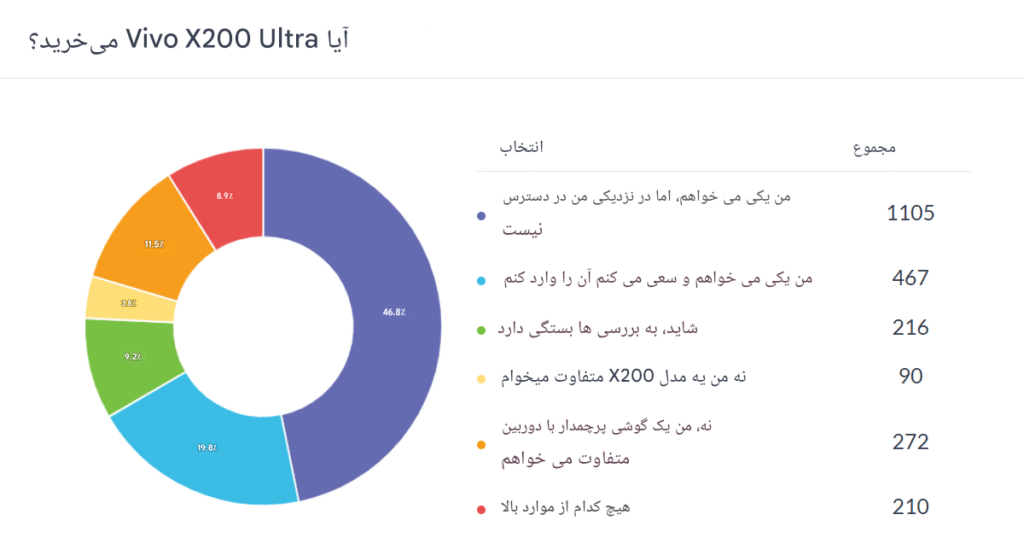This screenshot has width=1024, height=538.
Task: Click the انتخاب column header
Action: tap(521, 147)
